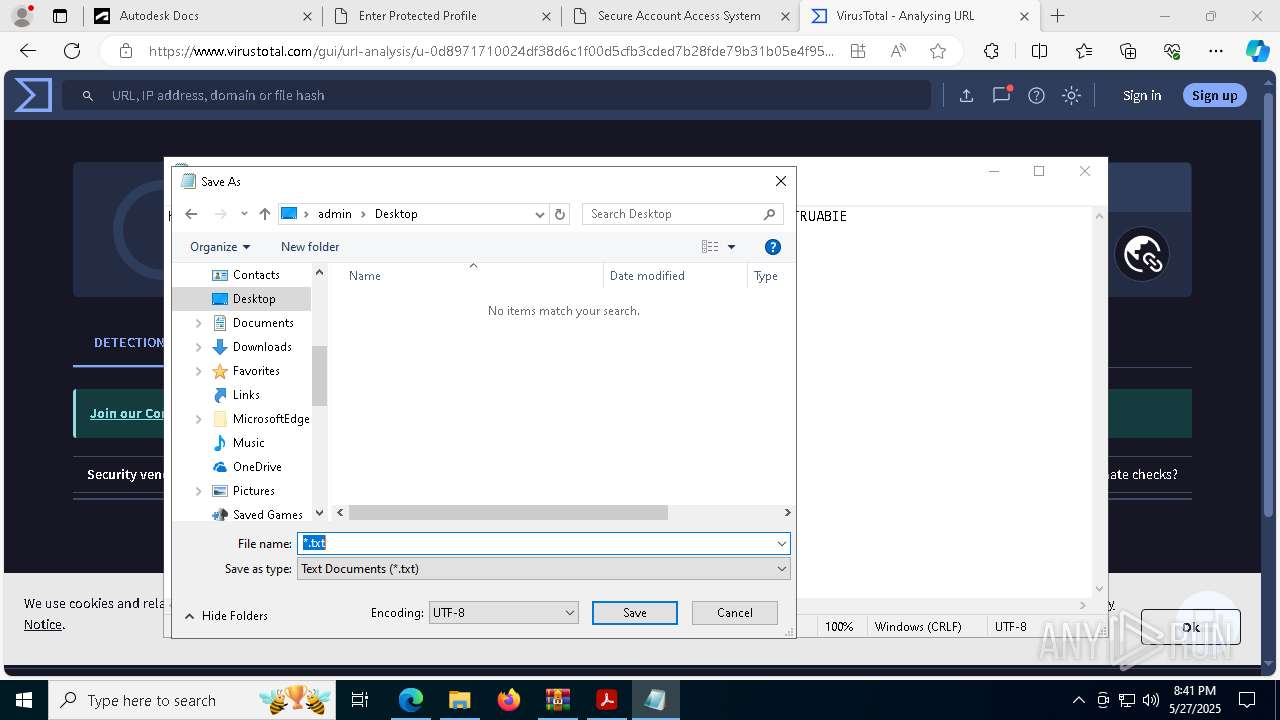Switch to Secure Account Access System tab

pyautogui.click(x=680, y=16)
